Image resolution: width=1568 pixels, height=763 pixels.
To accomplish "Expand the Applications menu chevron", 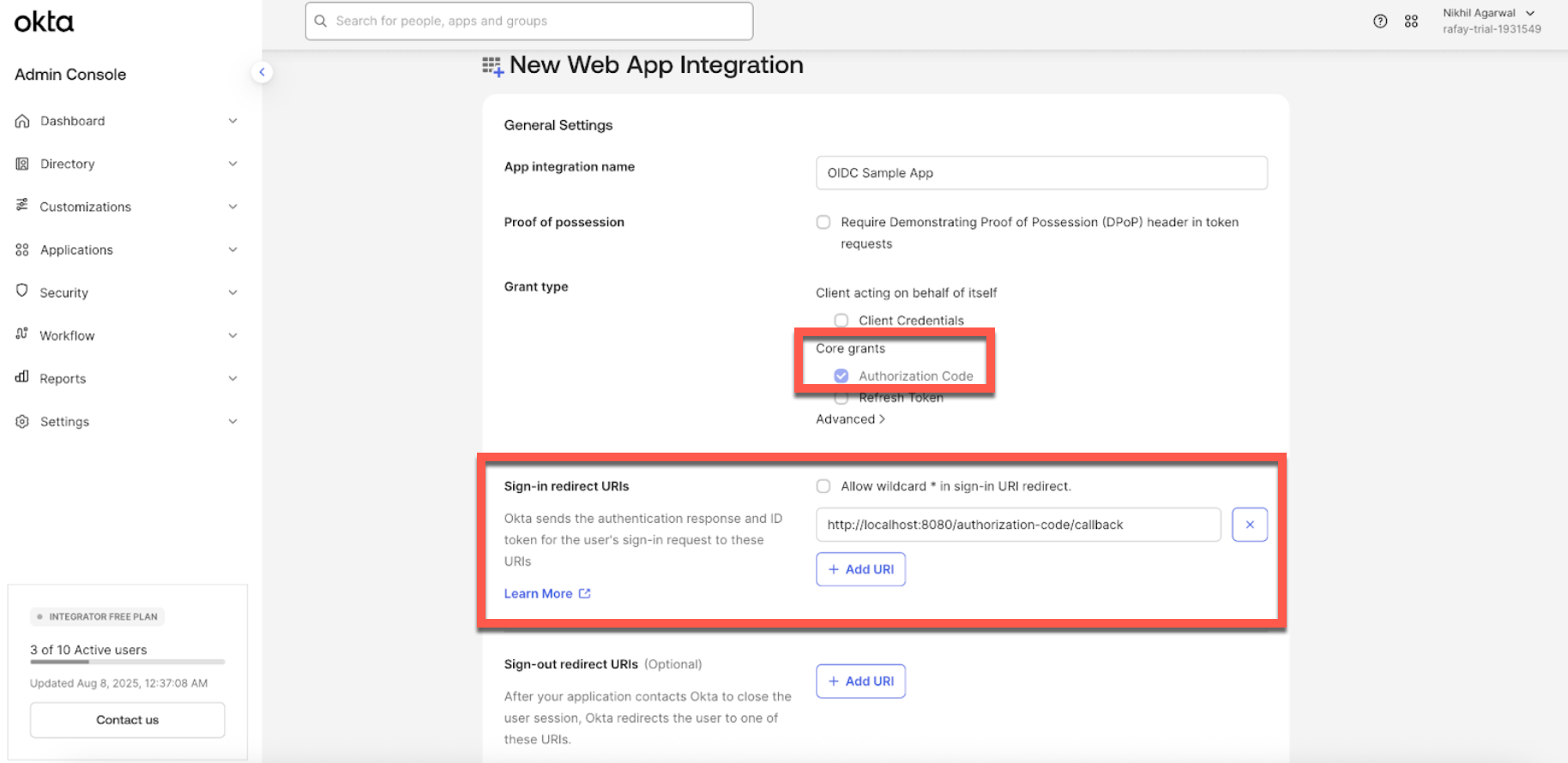I will 232,249.
